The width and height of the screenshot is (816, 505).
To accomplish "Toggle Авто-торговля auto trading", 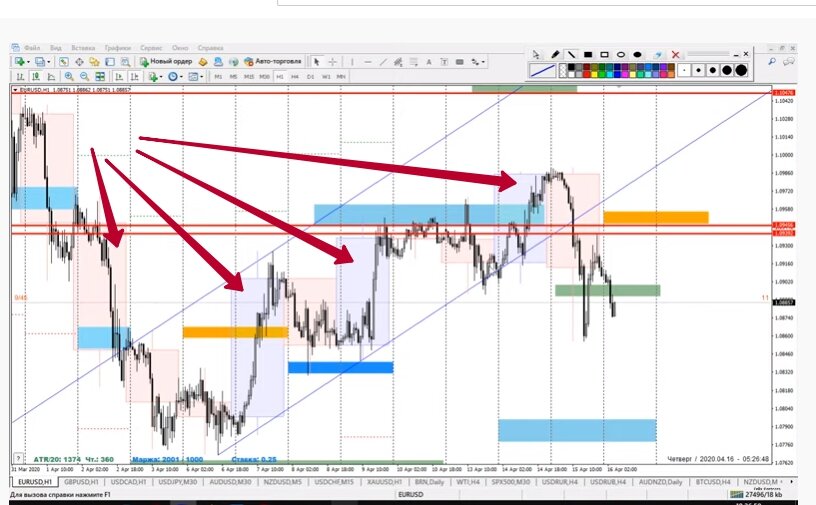I will (273, 61).
